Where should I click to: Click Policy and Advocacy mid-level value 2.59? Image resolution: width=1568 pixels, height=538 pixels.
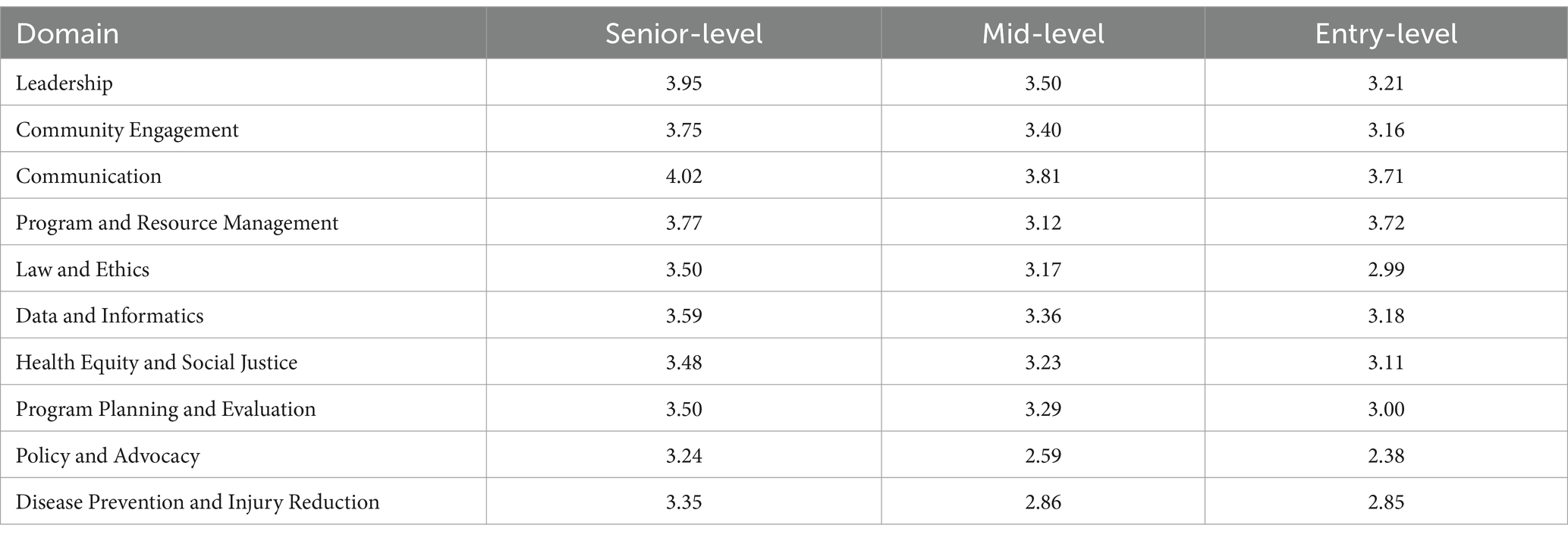point(1043,455)
